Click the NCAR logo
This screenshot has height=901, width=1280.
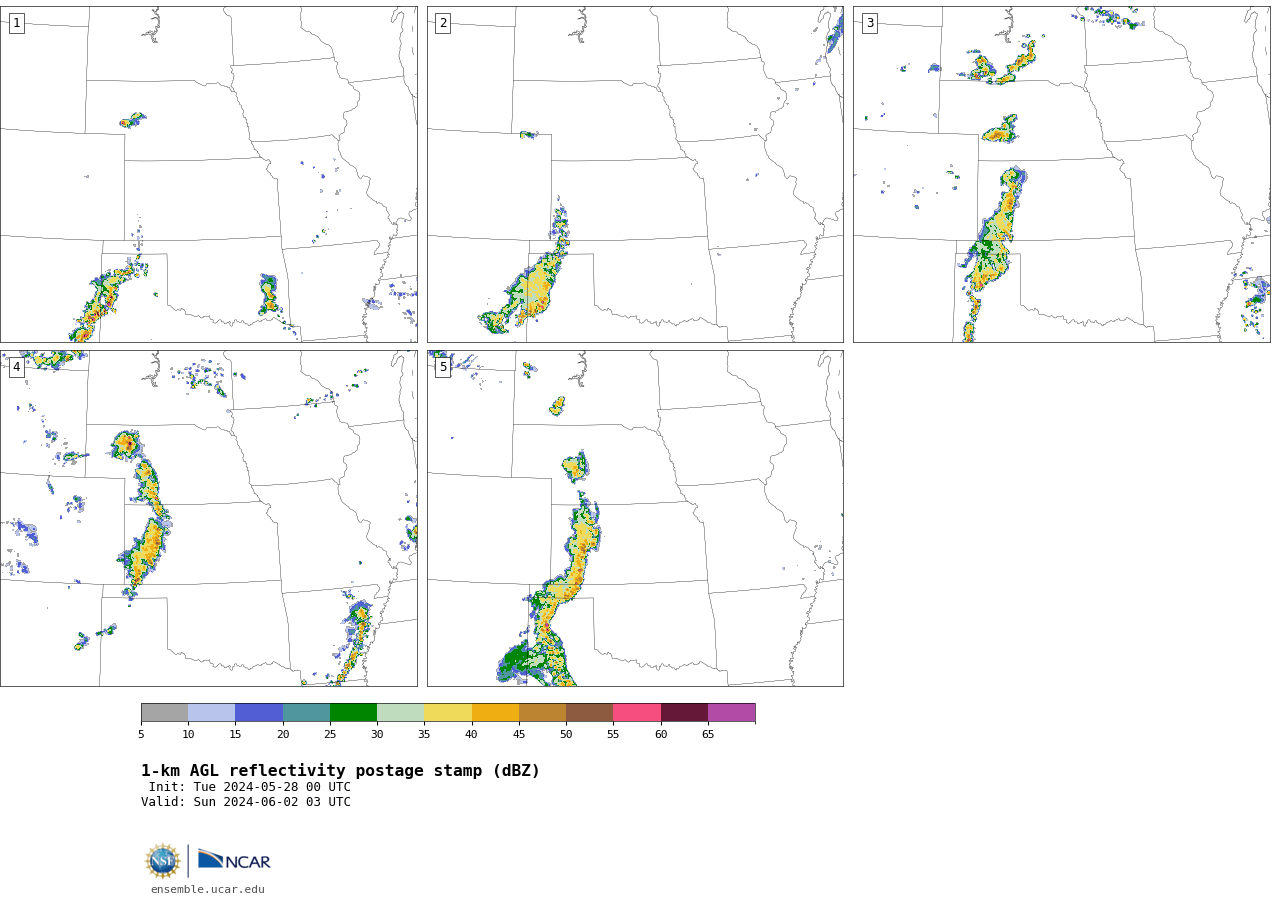point(234,860)
